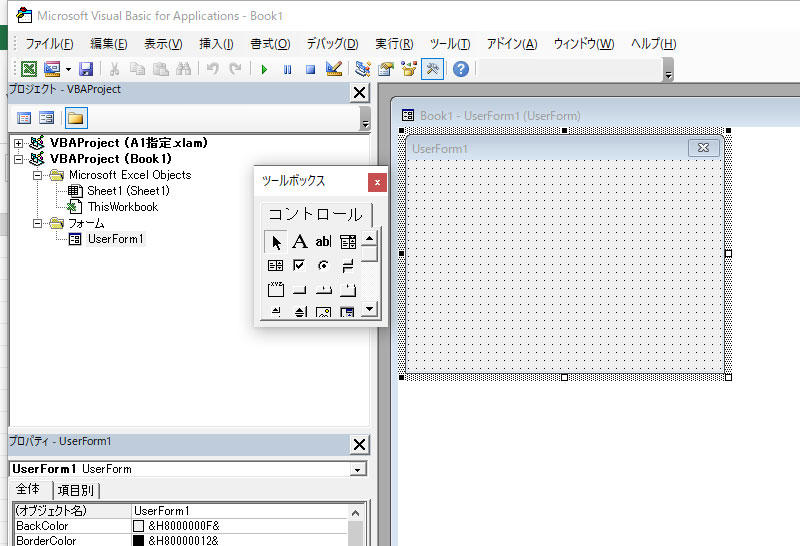Select the CheckBox control tool
Image resolution: width=800 pixels, height=546 pixels.
(x=299, y=265)
